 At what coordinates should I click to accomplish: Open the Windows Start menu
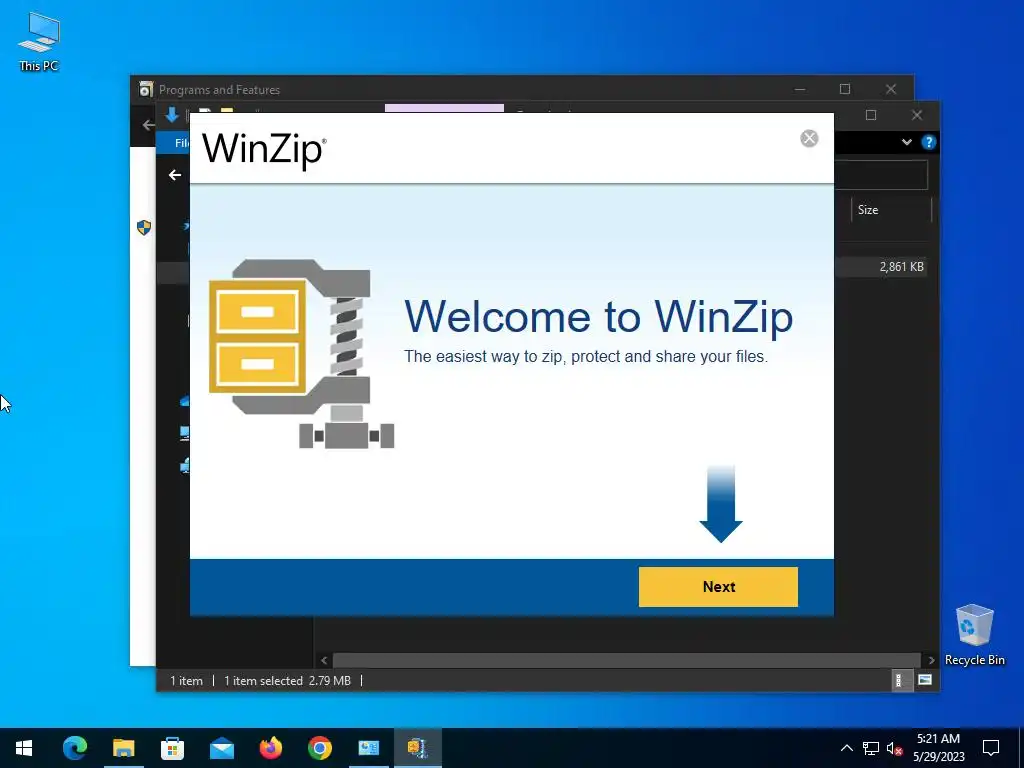tap(24, 748)
